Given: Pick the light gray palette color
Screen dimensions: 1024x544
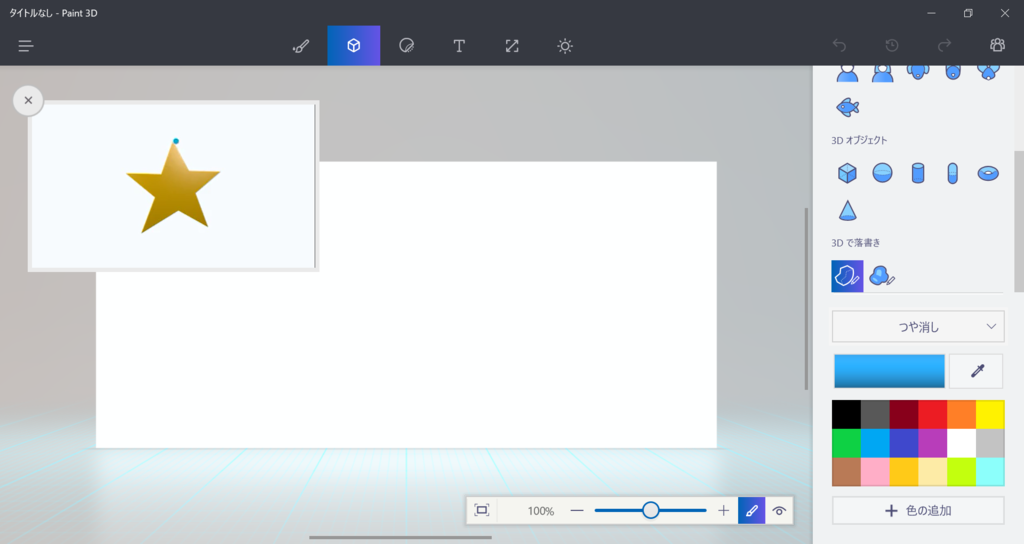Looking at the screenshot, I should click(990, 443).
